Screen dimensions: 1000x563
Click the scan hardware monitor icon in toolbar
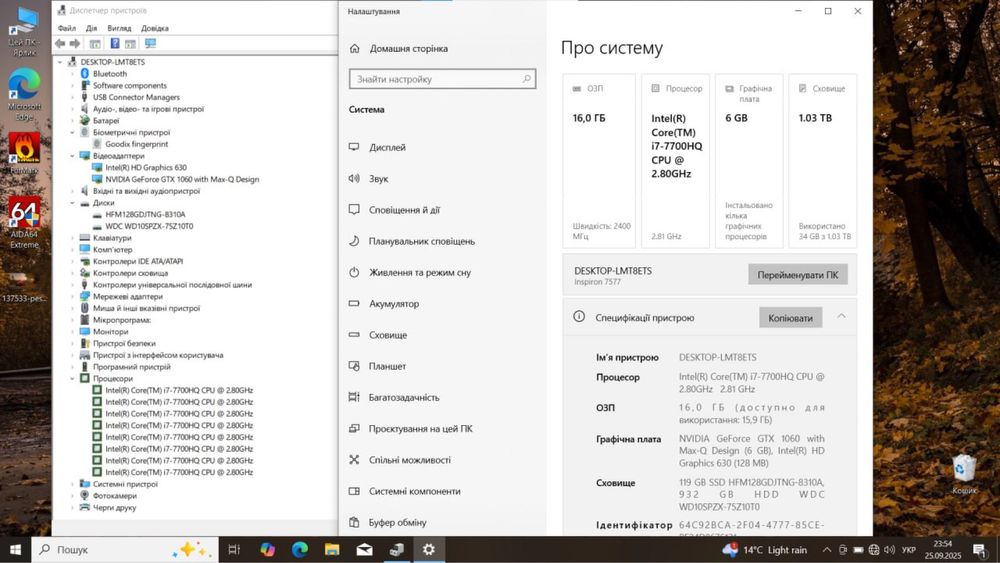pyautogui.click(x=151, y=43)
